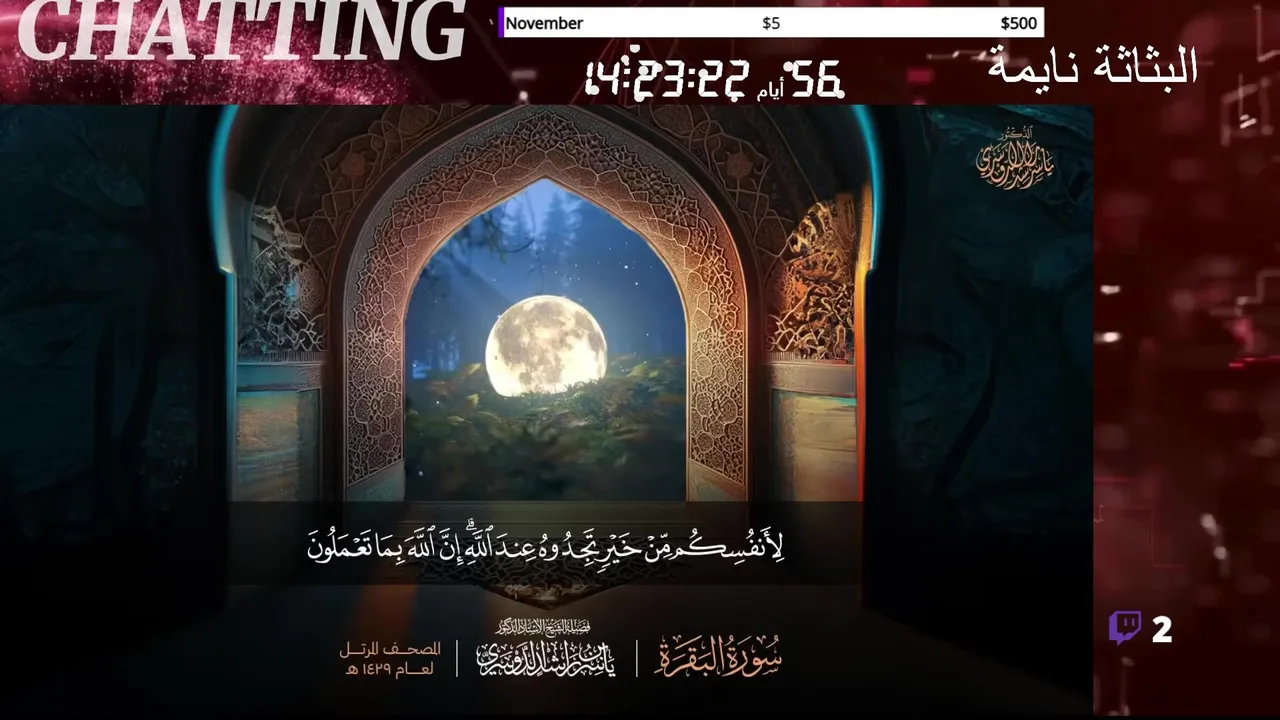
Task: Click the "سورة البقرة" surah title
Action: pyautogui.click(x=718, y=657)
